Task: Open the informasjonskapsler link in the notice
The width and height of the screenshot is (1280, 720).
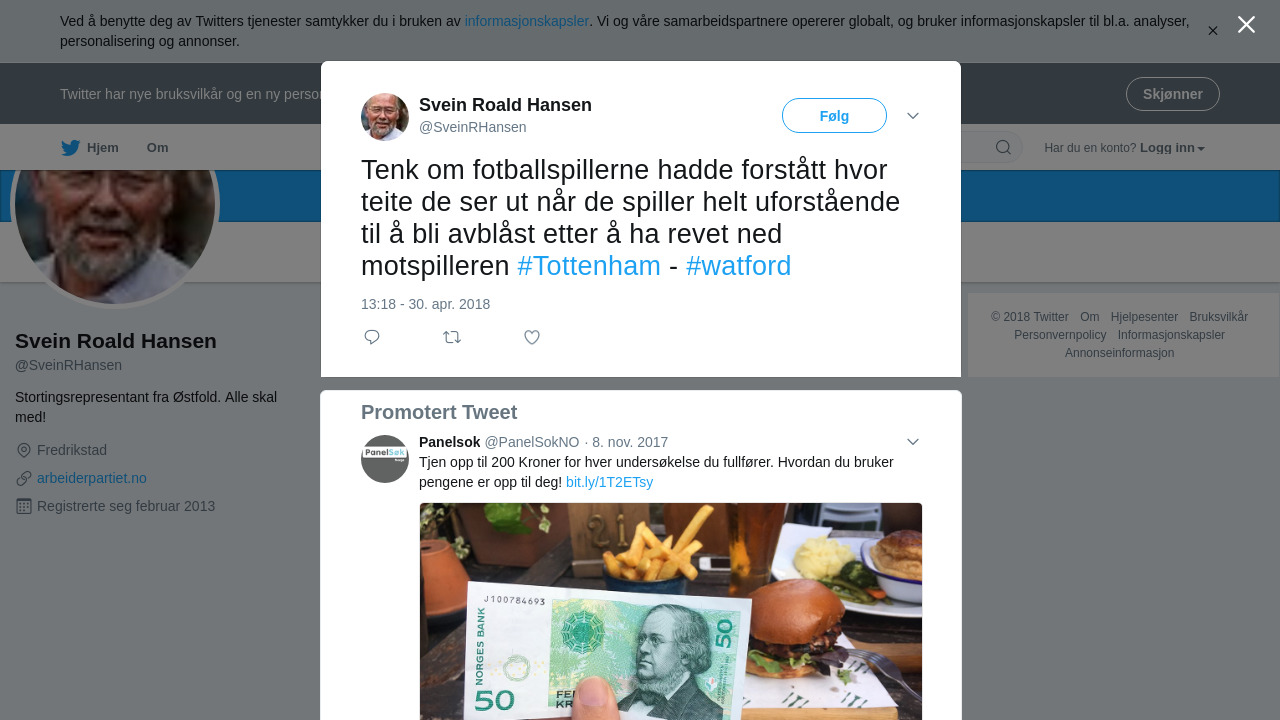Action: [527, 21]
